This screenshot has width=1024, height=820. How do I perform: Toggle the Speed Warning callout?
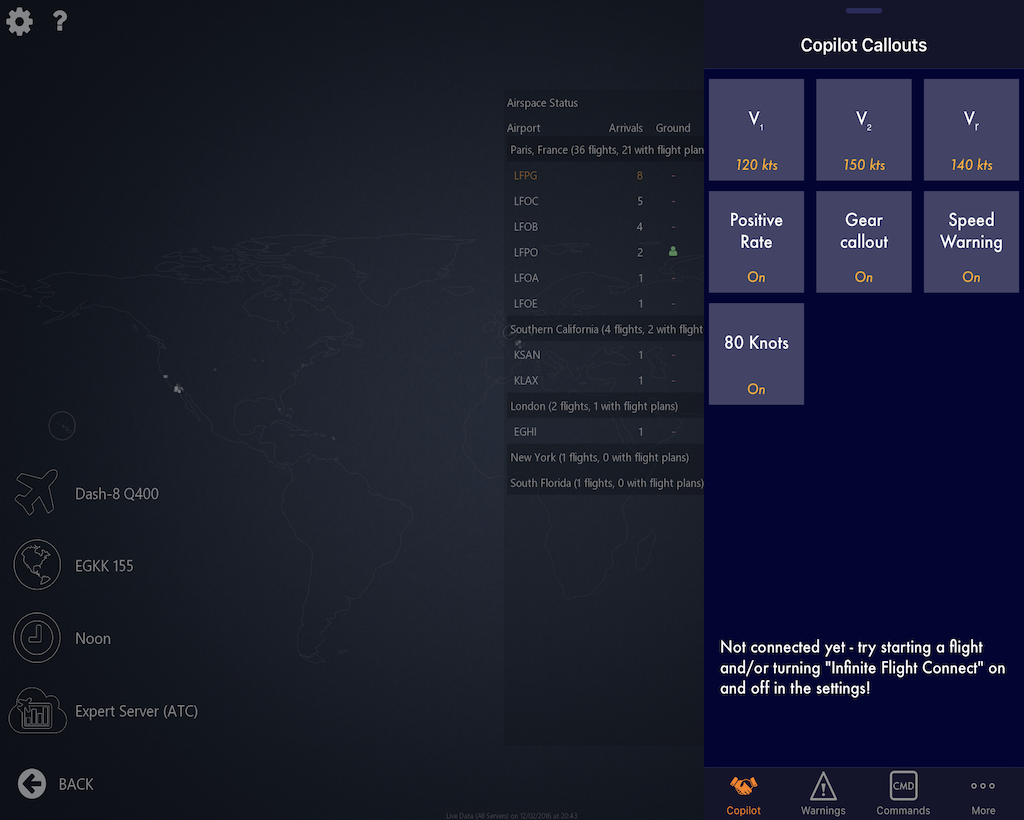click(971, 242)
